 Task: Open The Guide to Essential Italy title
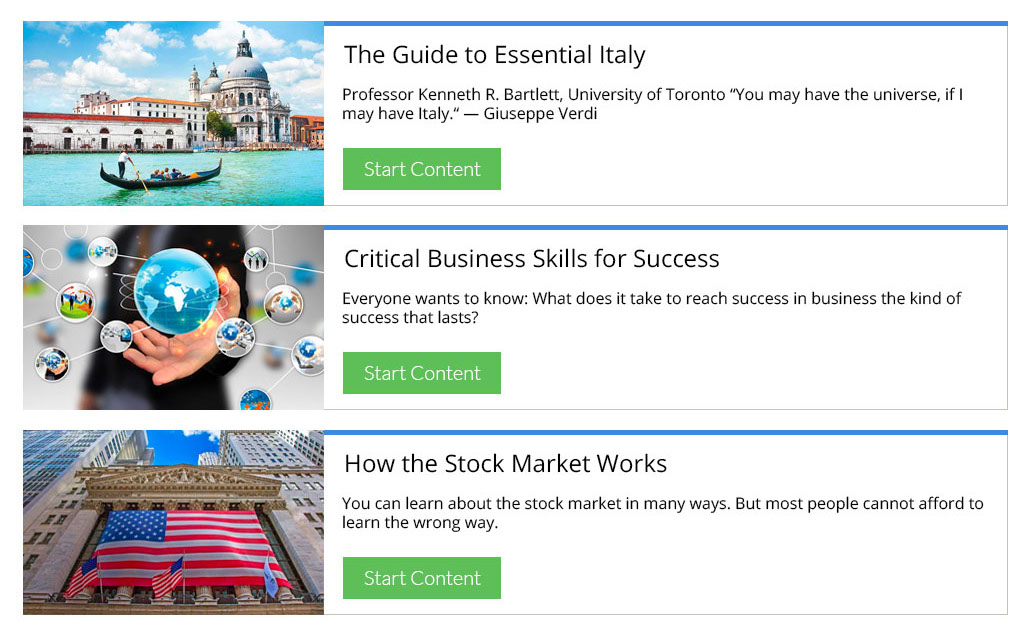[x=494, y=55]
